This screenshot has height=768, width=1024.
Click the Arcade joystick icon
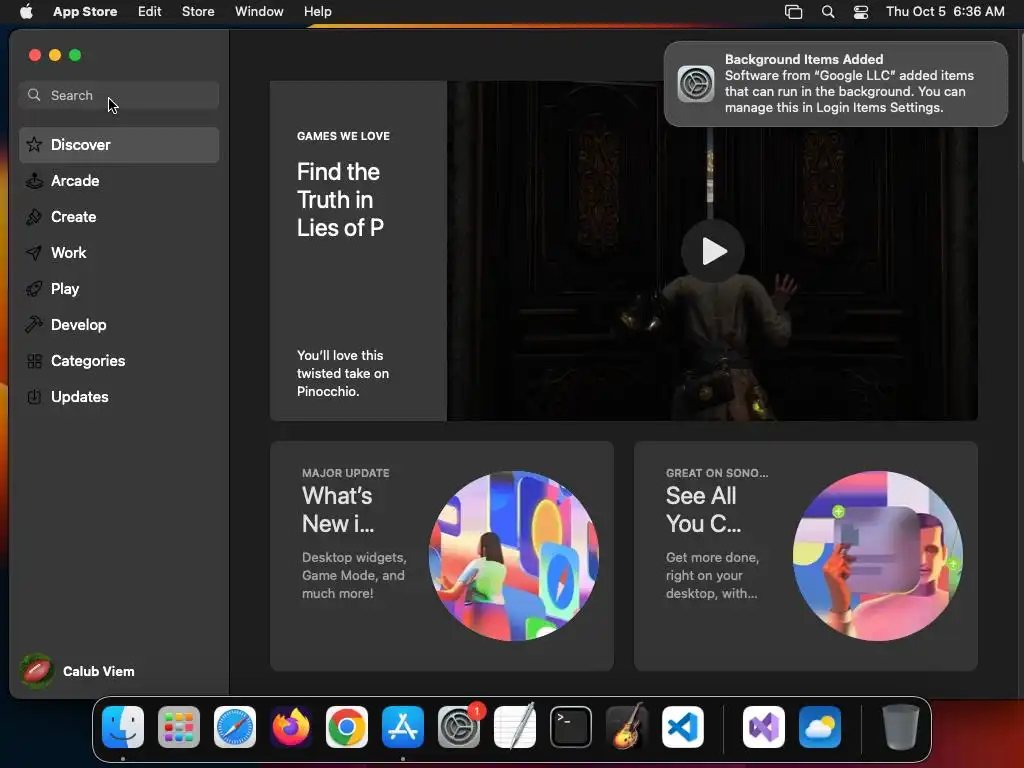[x=34, y=181]
